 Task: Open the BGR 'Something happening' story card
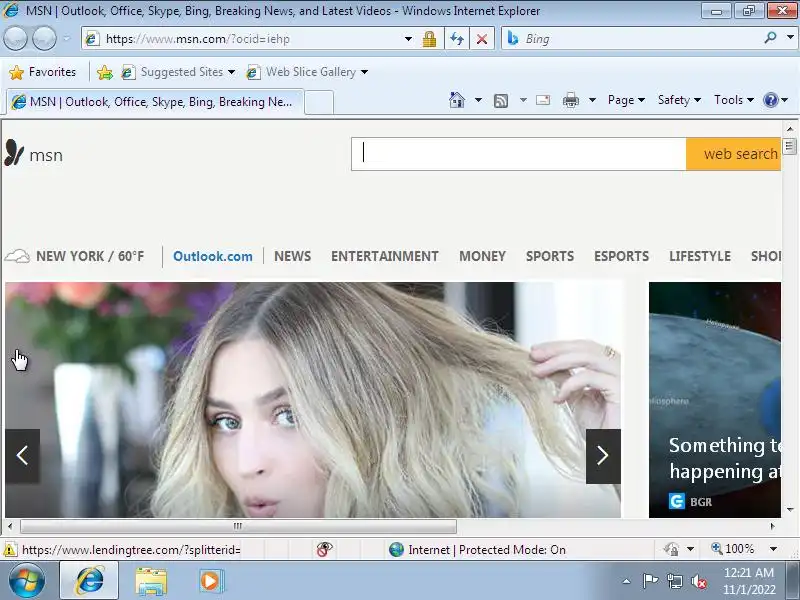715,399
